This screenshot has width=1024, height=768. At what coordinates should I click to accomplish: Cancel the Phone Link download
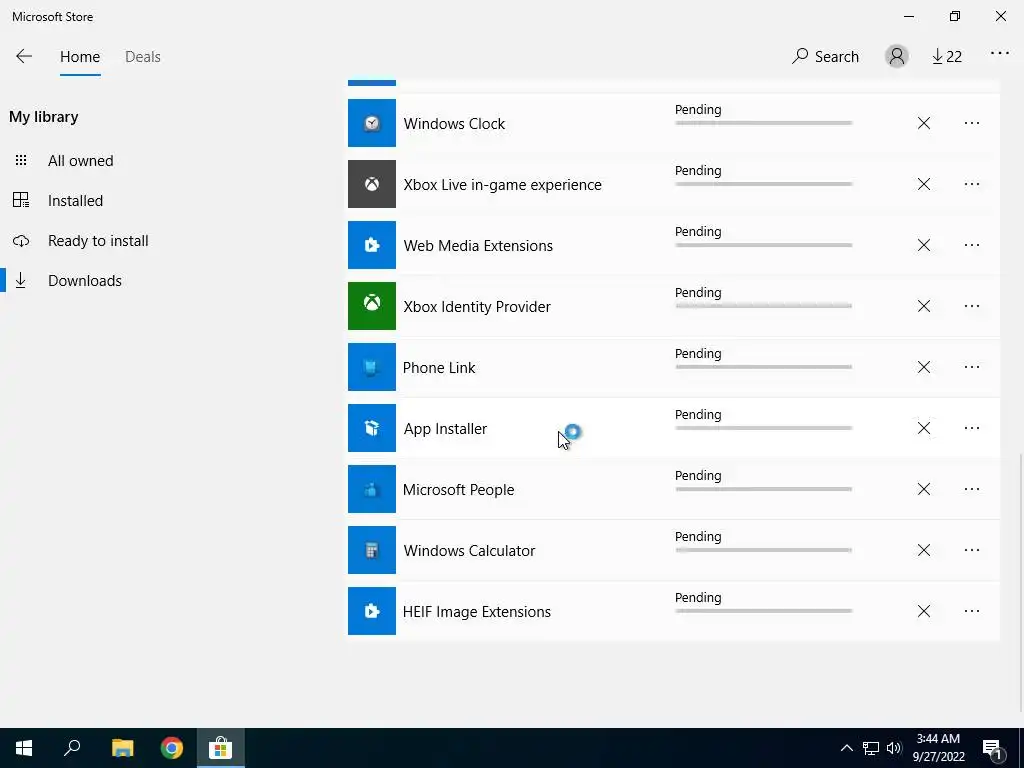click(923, 367)
